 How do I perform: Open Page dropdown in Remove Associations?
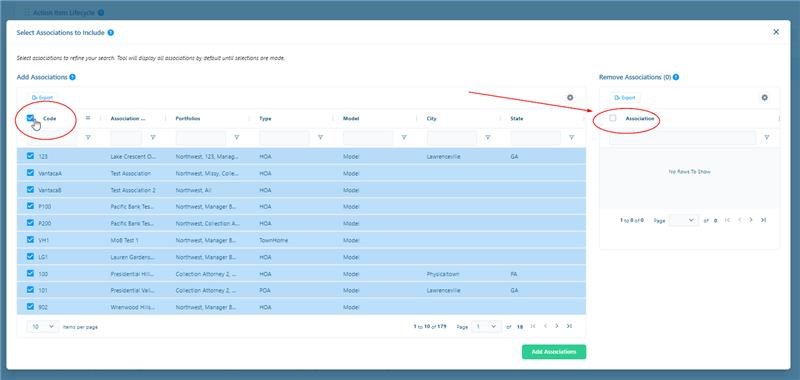[x=684, y=220]
